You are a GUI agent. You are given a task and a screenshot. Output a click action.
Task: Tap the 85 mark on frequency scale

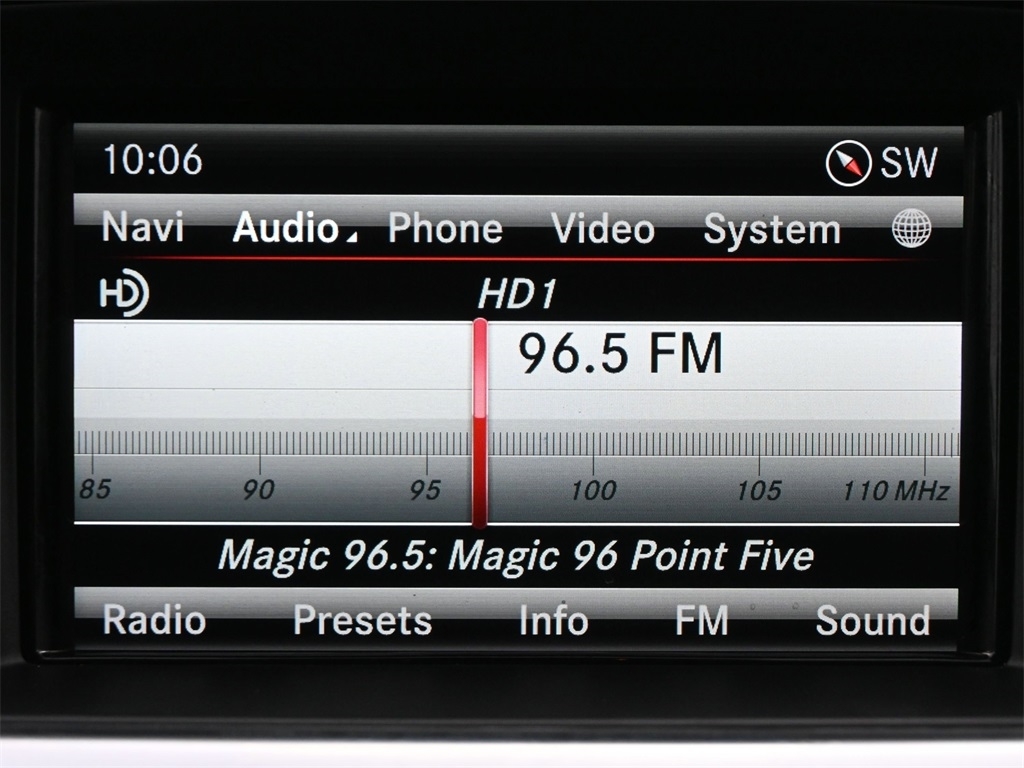[x=95, y=488]
